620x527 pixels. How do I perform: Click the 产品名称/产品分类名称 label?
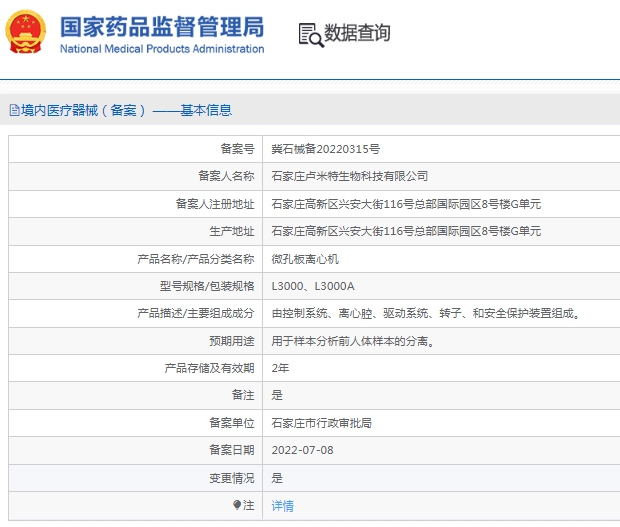click(196, 259)
